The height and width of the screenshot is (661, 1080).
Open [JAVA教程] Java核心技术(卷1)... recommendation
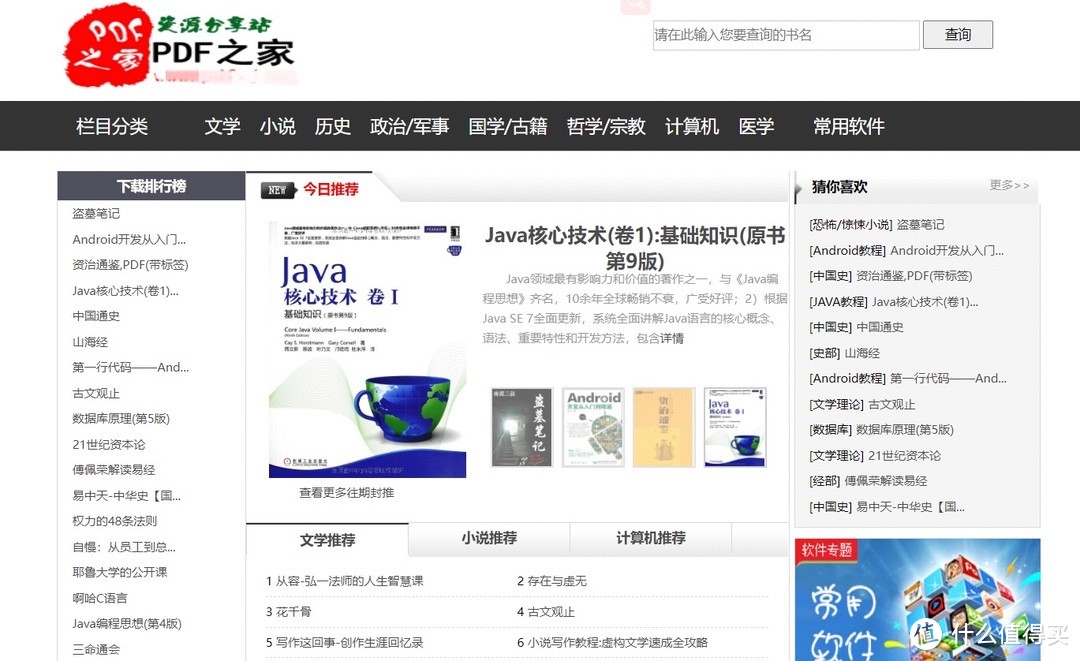pos(893,302)
